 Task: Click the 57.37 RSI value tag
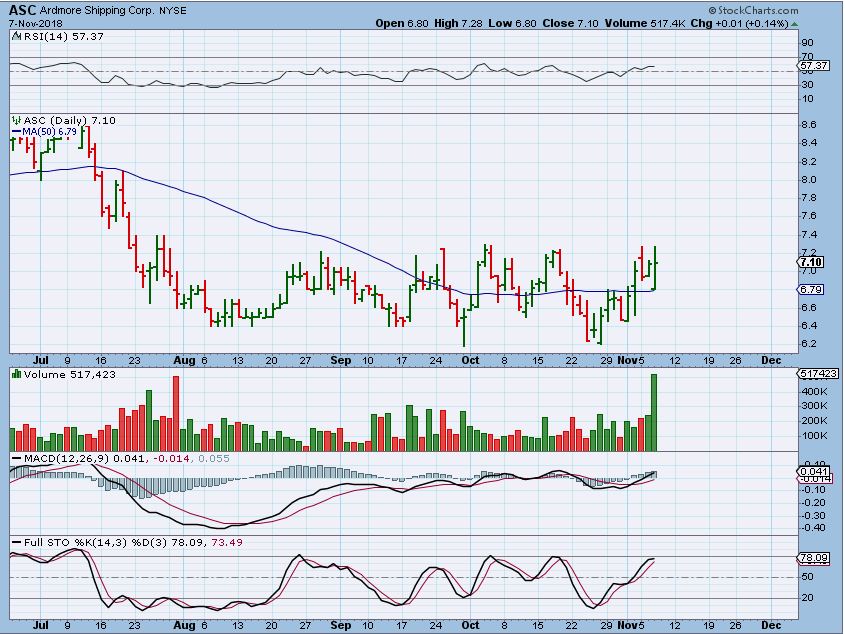[814, 66]
